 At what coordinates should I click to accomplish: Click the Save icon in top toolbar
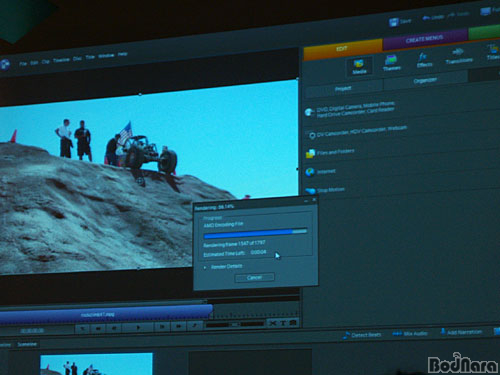click(x=400, y=22)
